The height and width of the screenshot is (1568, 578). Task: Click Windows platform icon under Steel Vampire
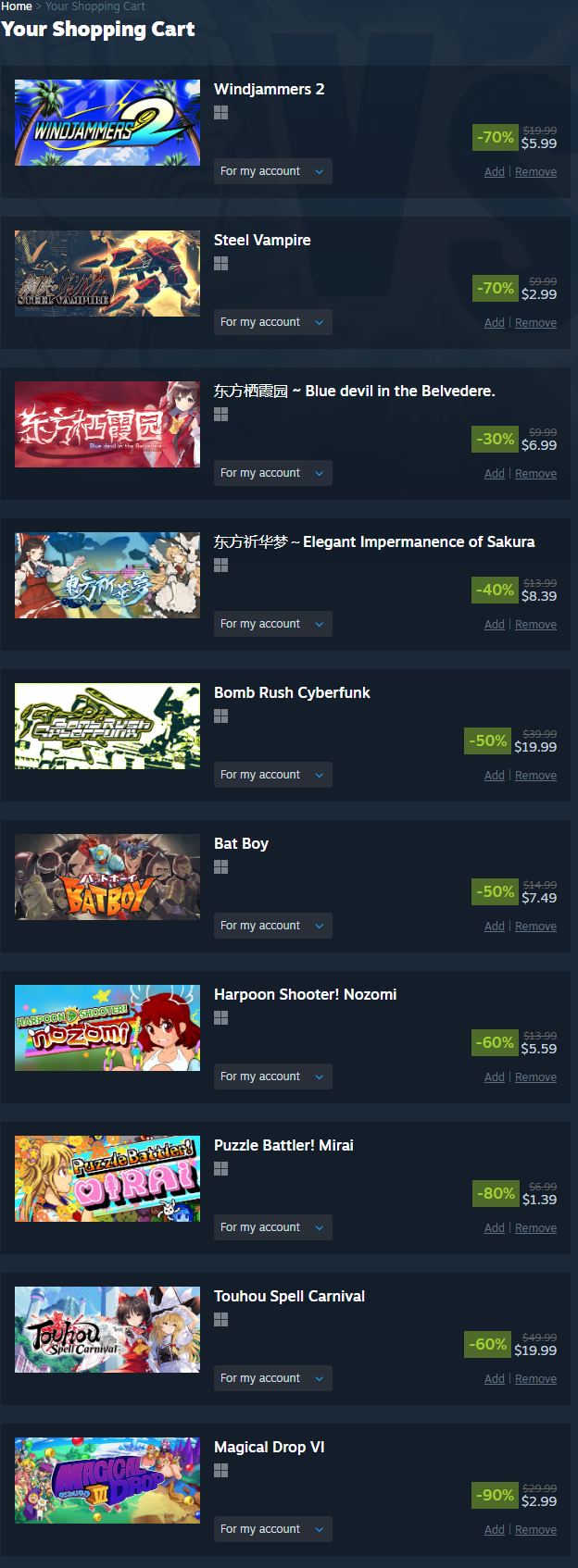click(220, 264)
